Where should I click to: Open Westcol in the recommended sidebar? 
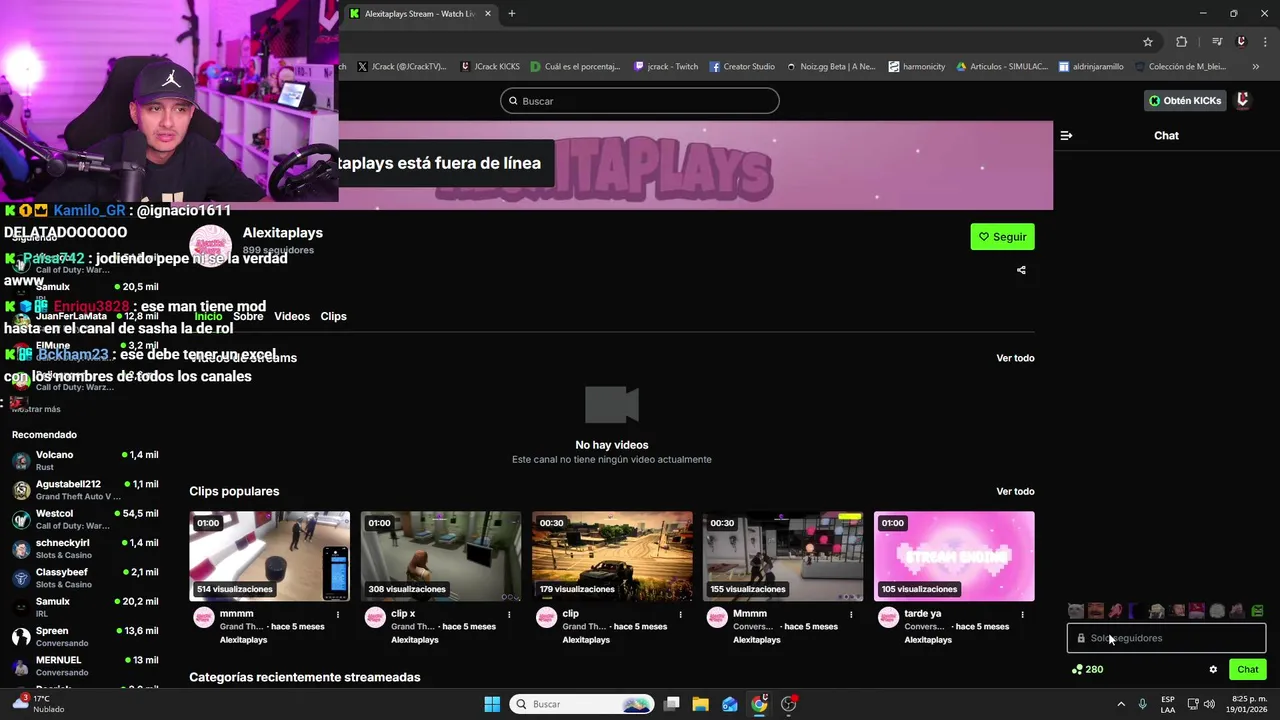point(85,519)
